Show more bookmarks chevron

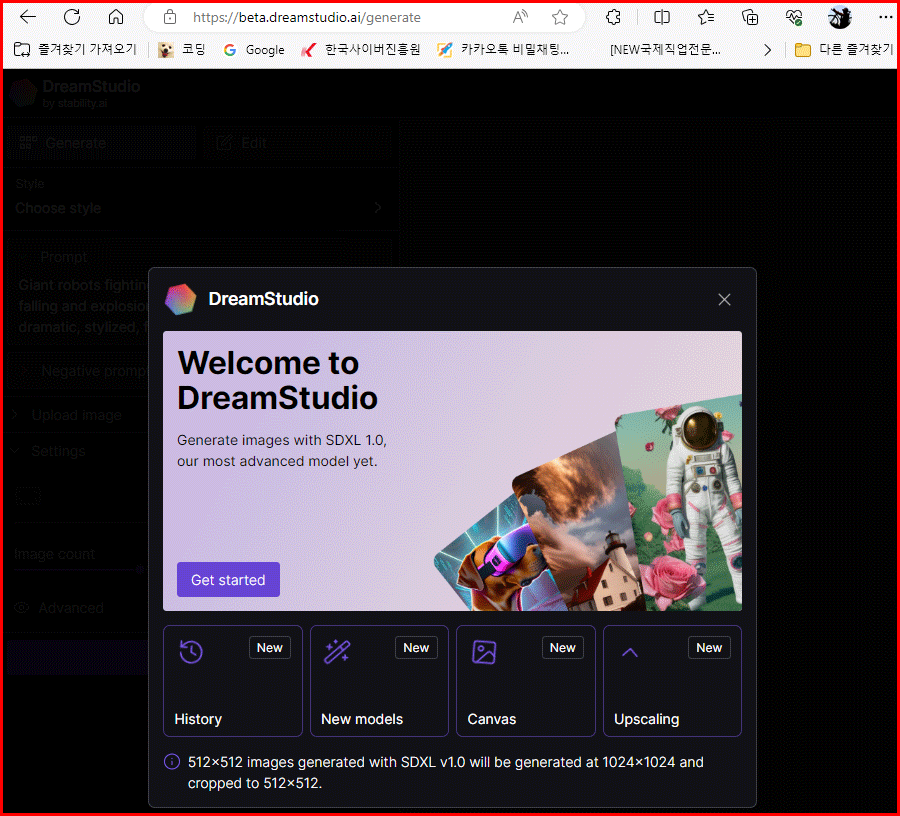coord(767,50)
